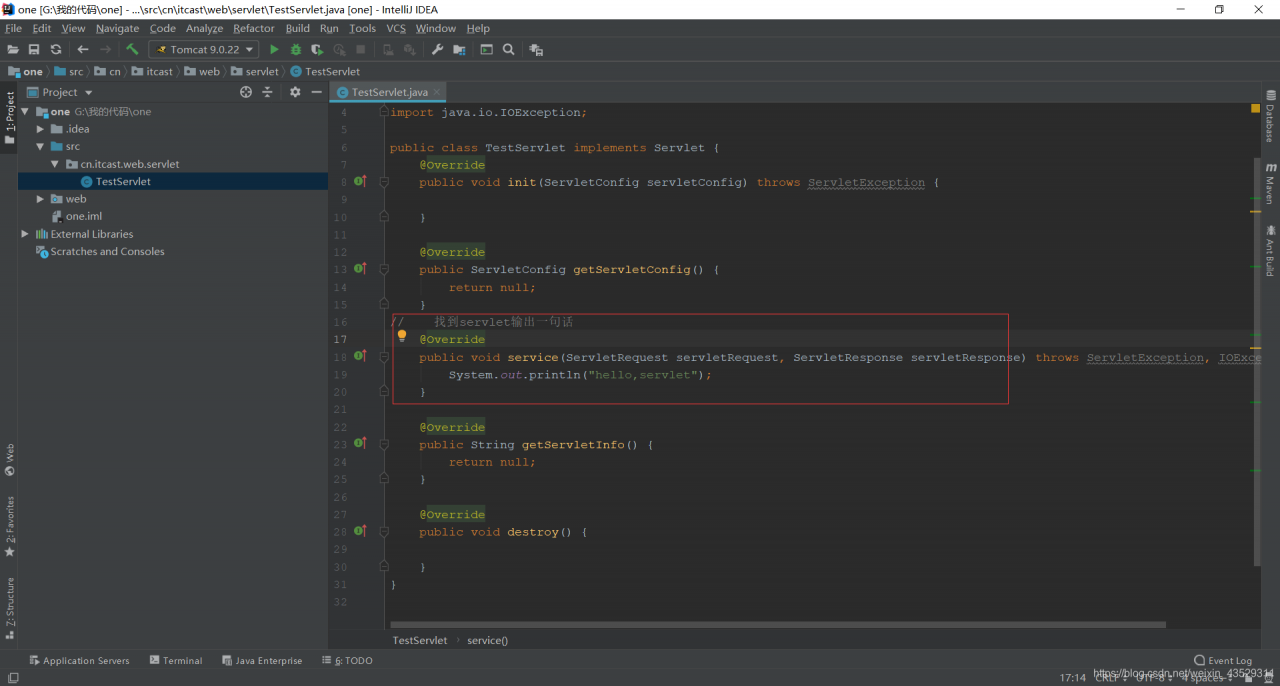Toggle the Web tool window strip button
Screen dimensions: 1280x686
[x=10, y=459]
